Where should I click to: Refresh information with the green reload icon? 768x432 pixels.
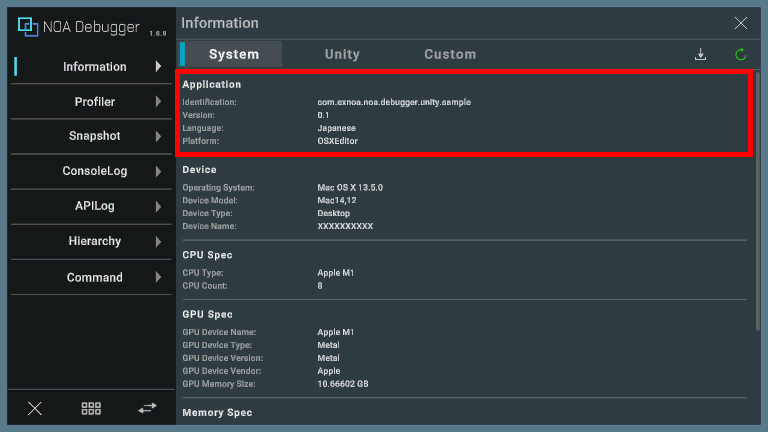[x=741, y=54]
